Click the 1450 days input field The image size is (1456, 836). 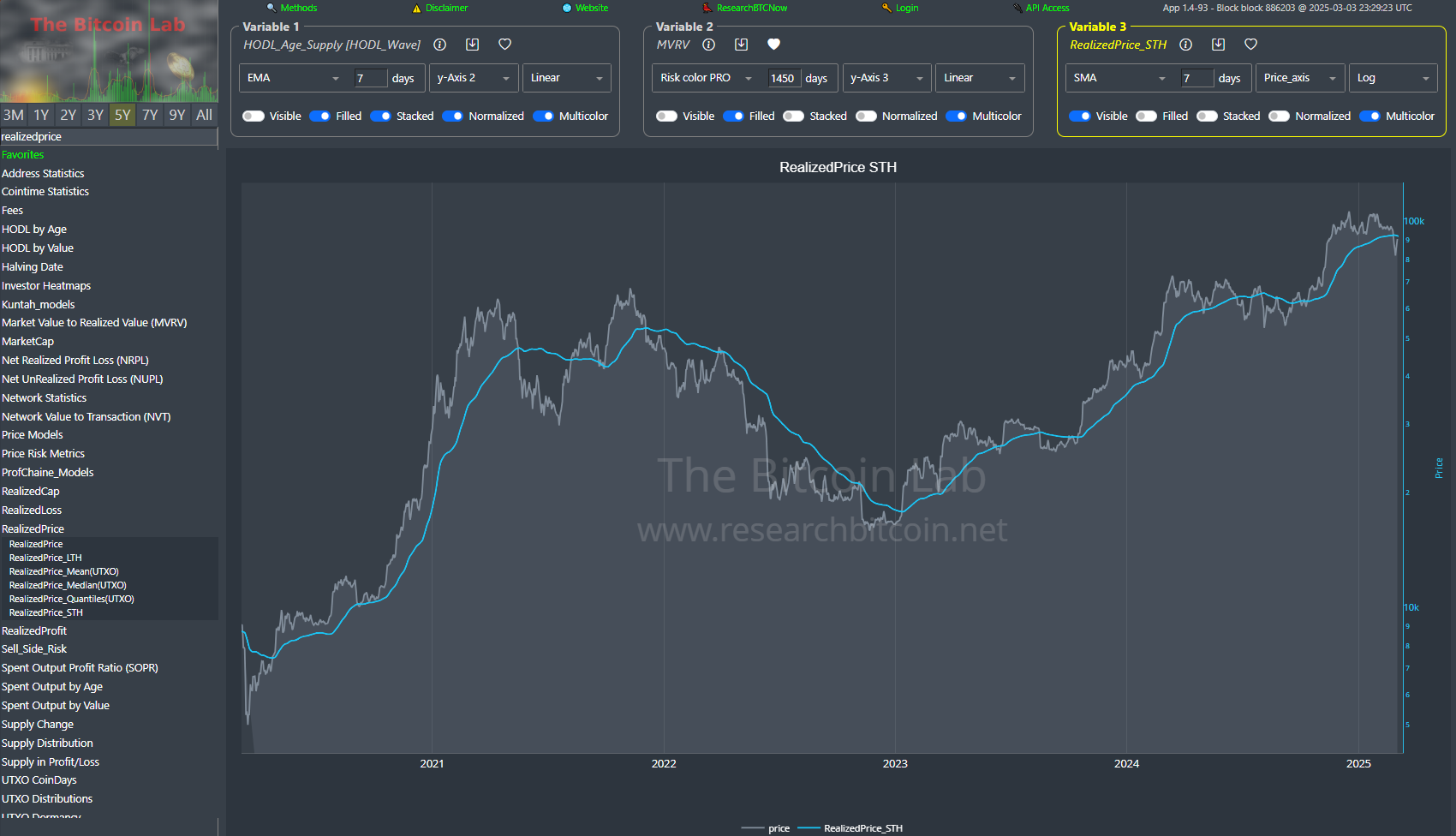click(x=783, y=77)
